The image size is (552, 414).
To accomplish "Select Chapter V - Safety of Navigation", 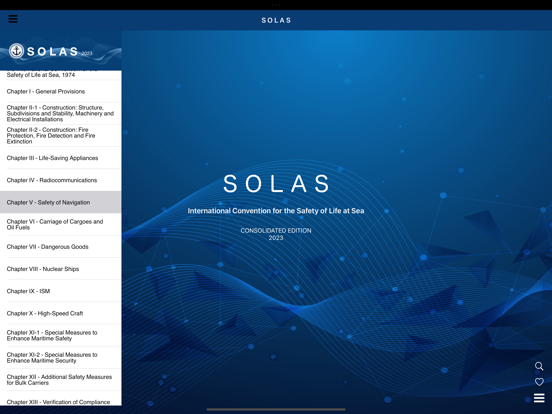I will (61, 202).
